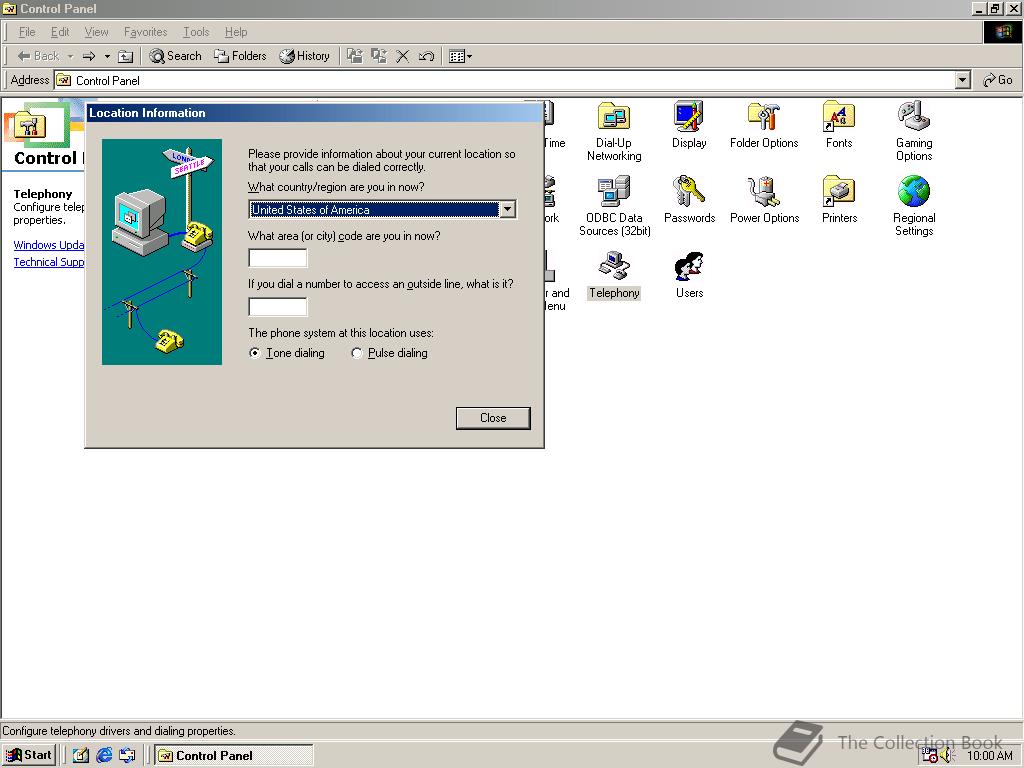
Task: Open the Power Options icon
Action: coord(764,200)
